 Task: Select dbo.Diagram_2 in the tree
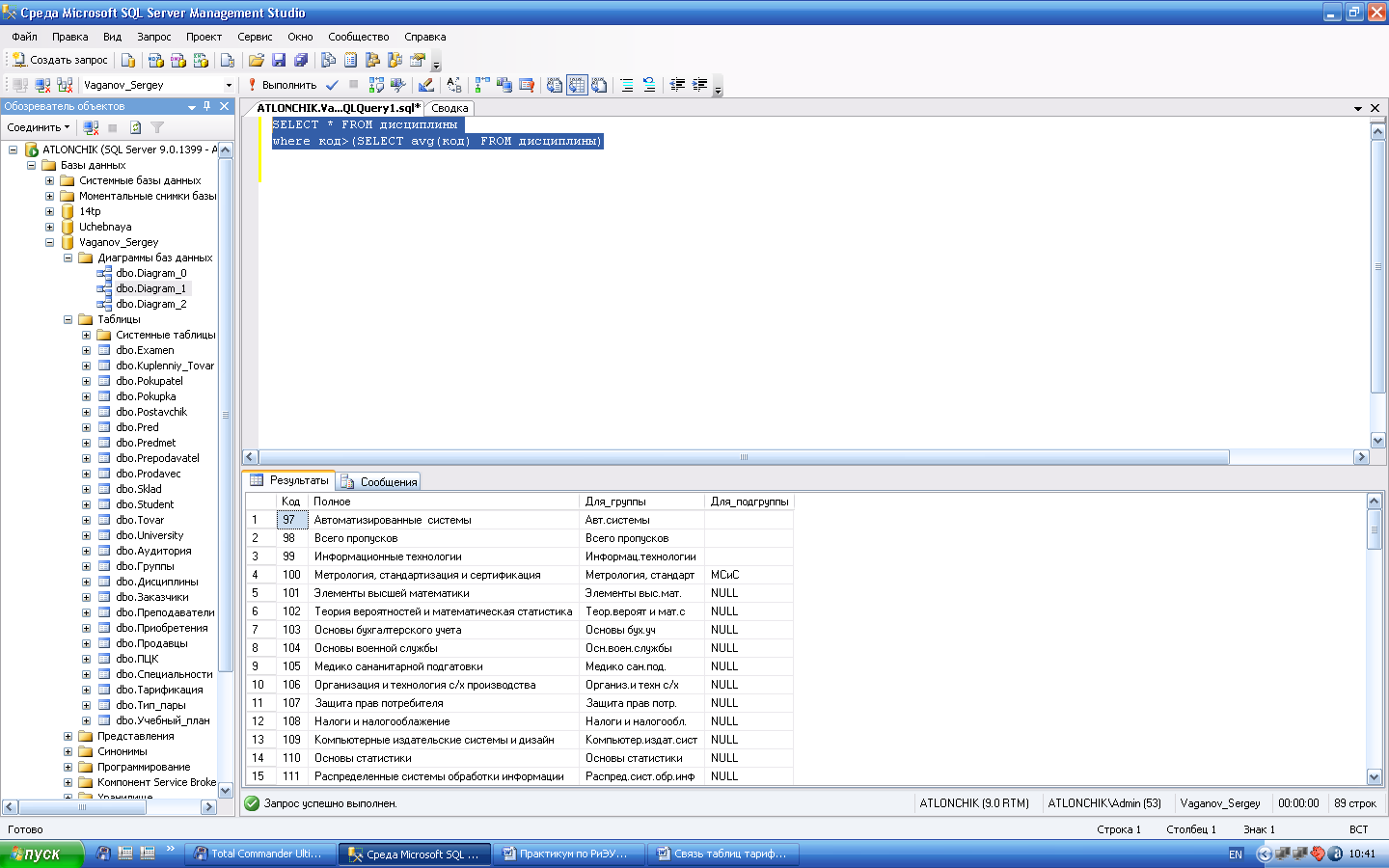[x=150, y=304]
